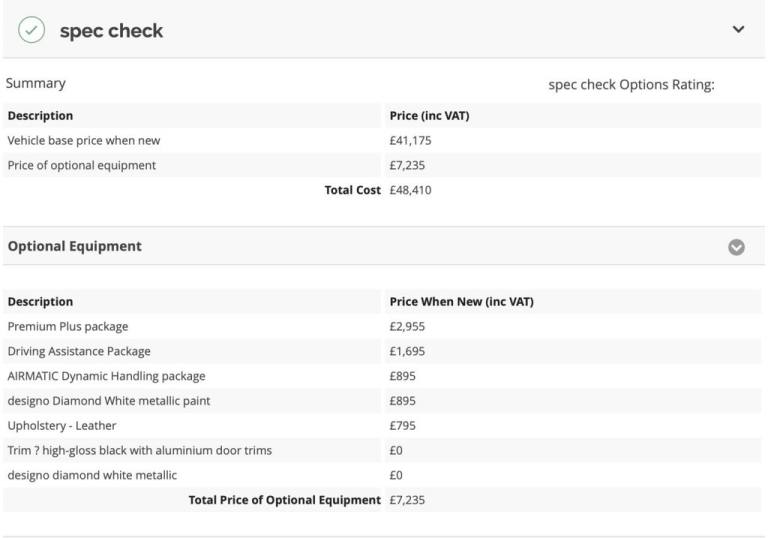The height and width of the screenshot is (538, 768).
Task: Click the Total Cost £48,410 value
Action: pyautogui.click(x=410, y=190)
